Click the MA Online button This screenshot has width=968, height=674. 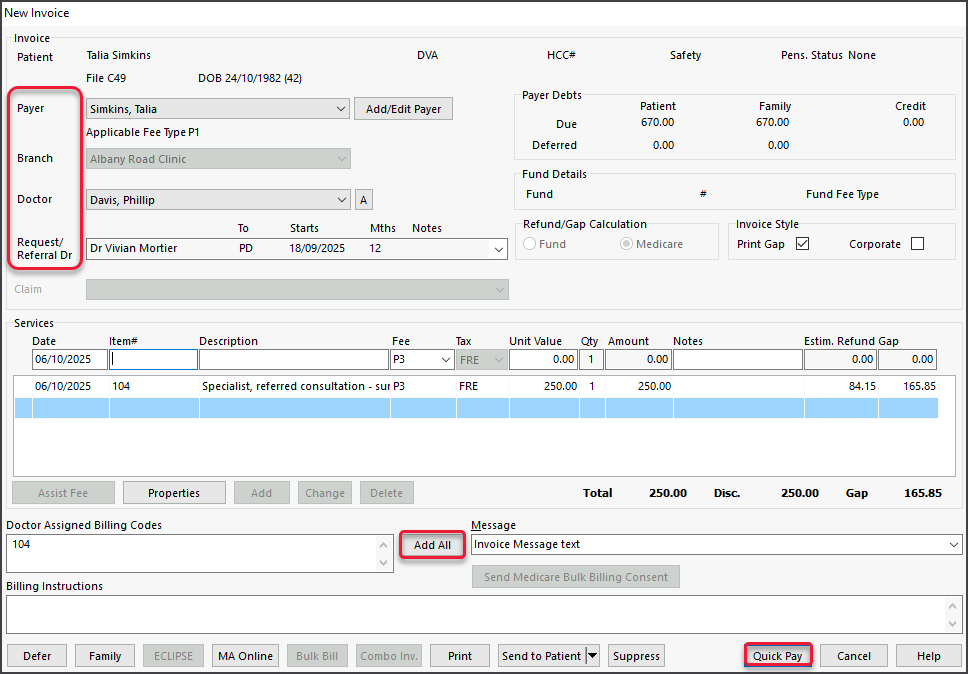pos(247,656)
